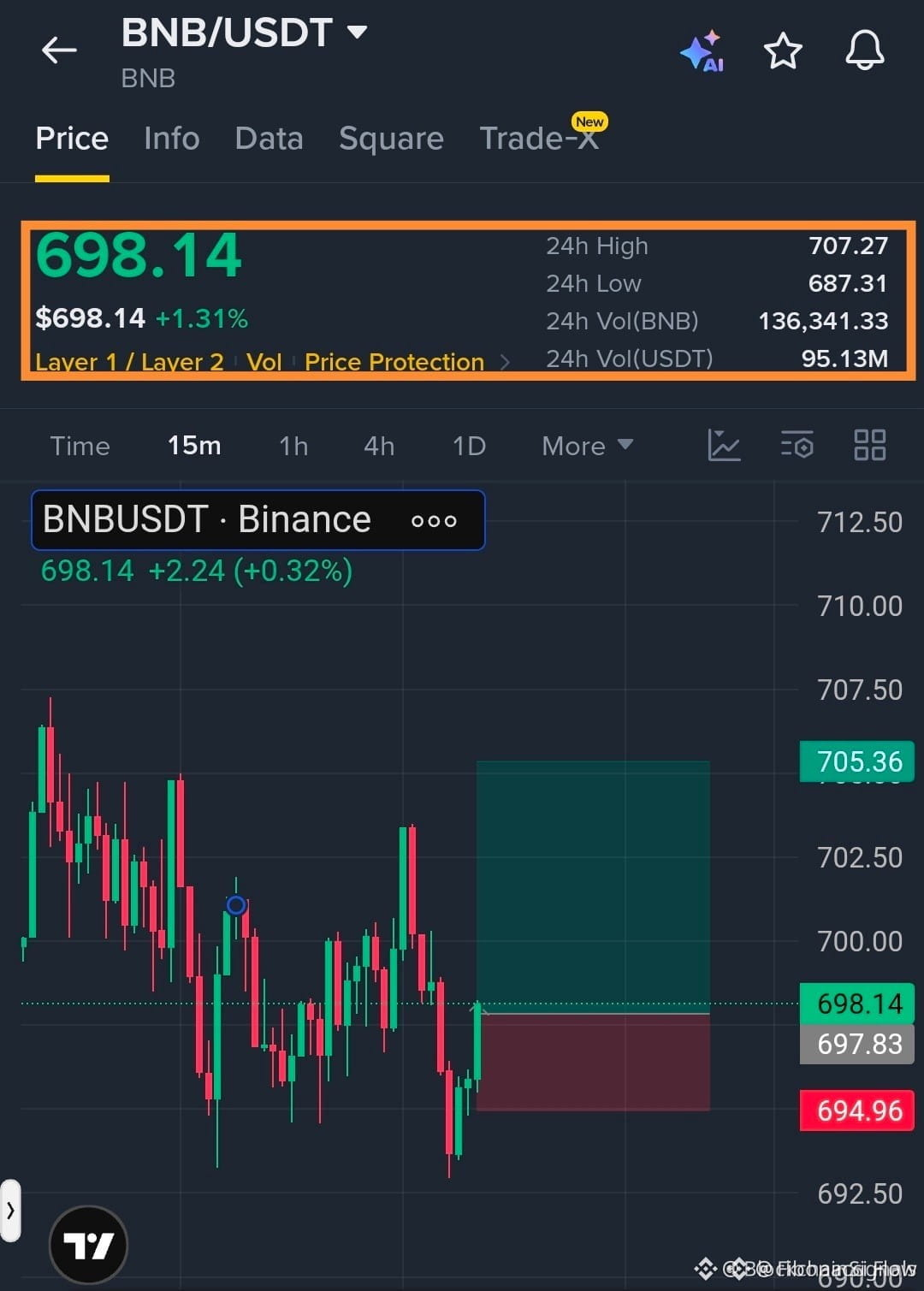Click the blue circle marker on the chart
Screen dimensions: 924x1291
236,904
